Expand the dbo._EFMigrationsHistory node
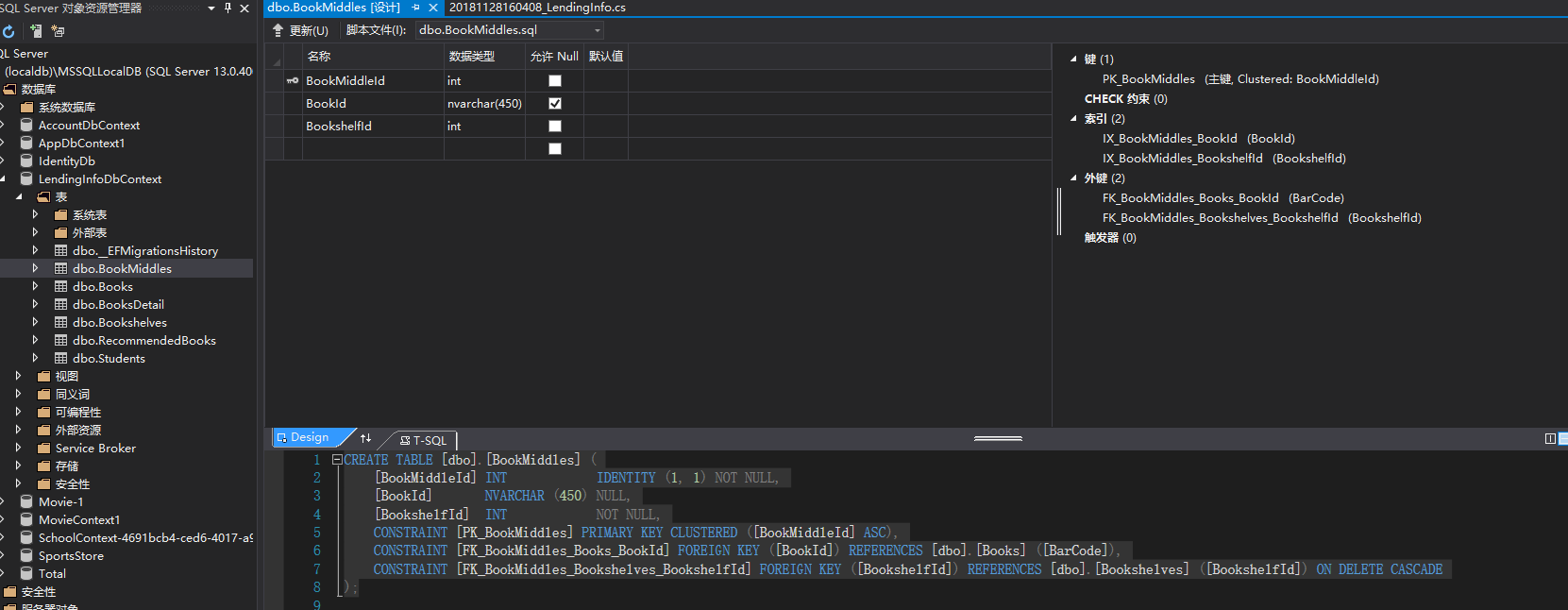 (x=36, y=250)
